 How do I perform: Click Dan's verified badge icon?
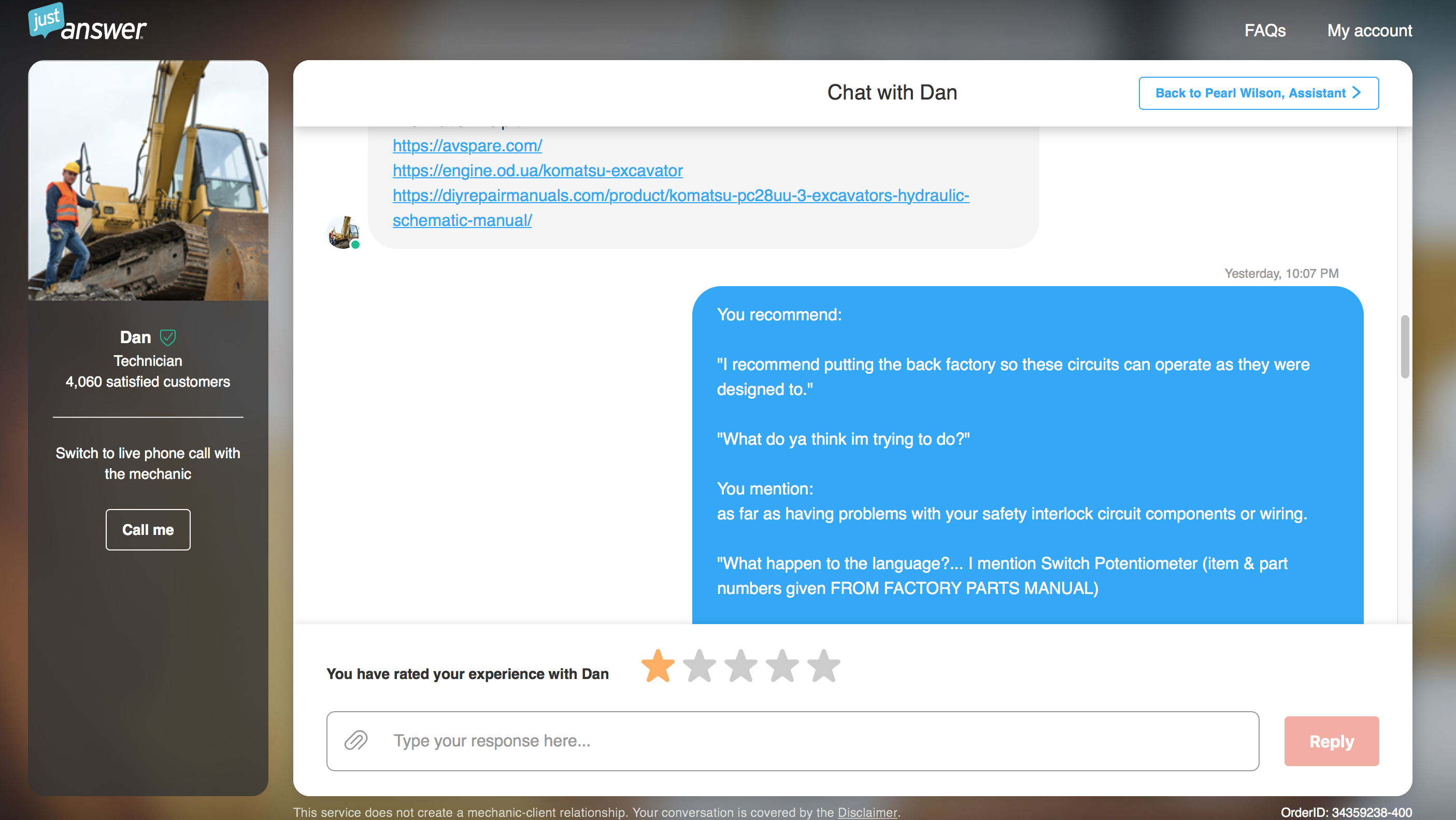click(168, 337)
